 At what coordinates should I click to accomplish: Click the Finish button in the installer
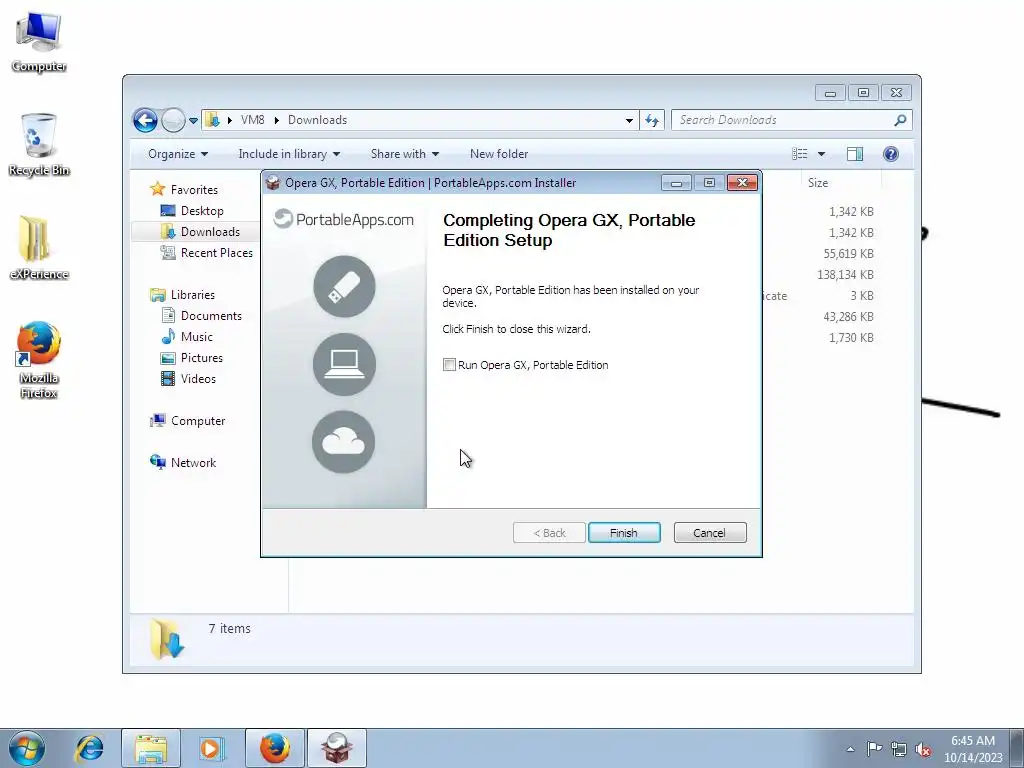[624, 533]
